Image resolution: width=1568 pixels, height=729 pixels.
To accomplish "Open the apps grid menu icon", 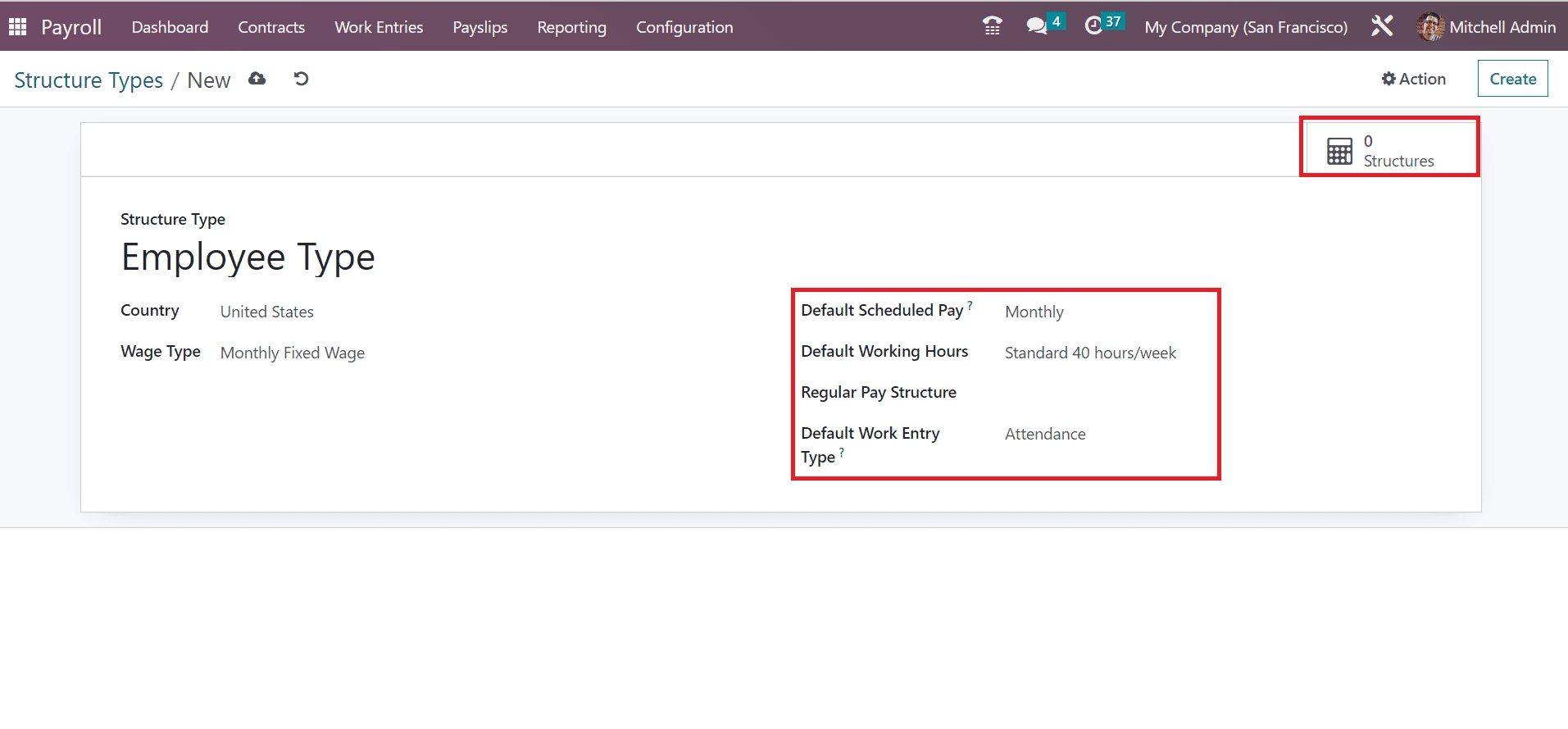I will 17,27.
